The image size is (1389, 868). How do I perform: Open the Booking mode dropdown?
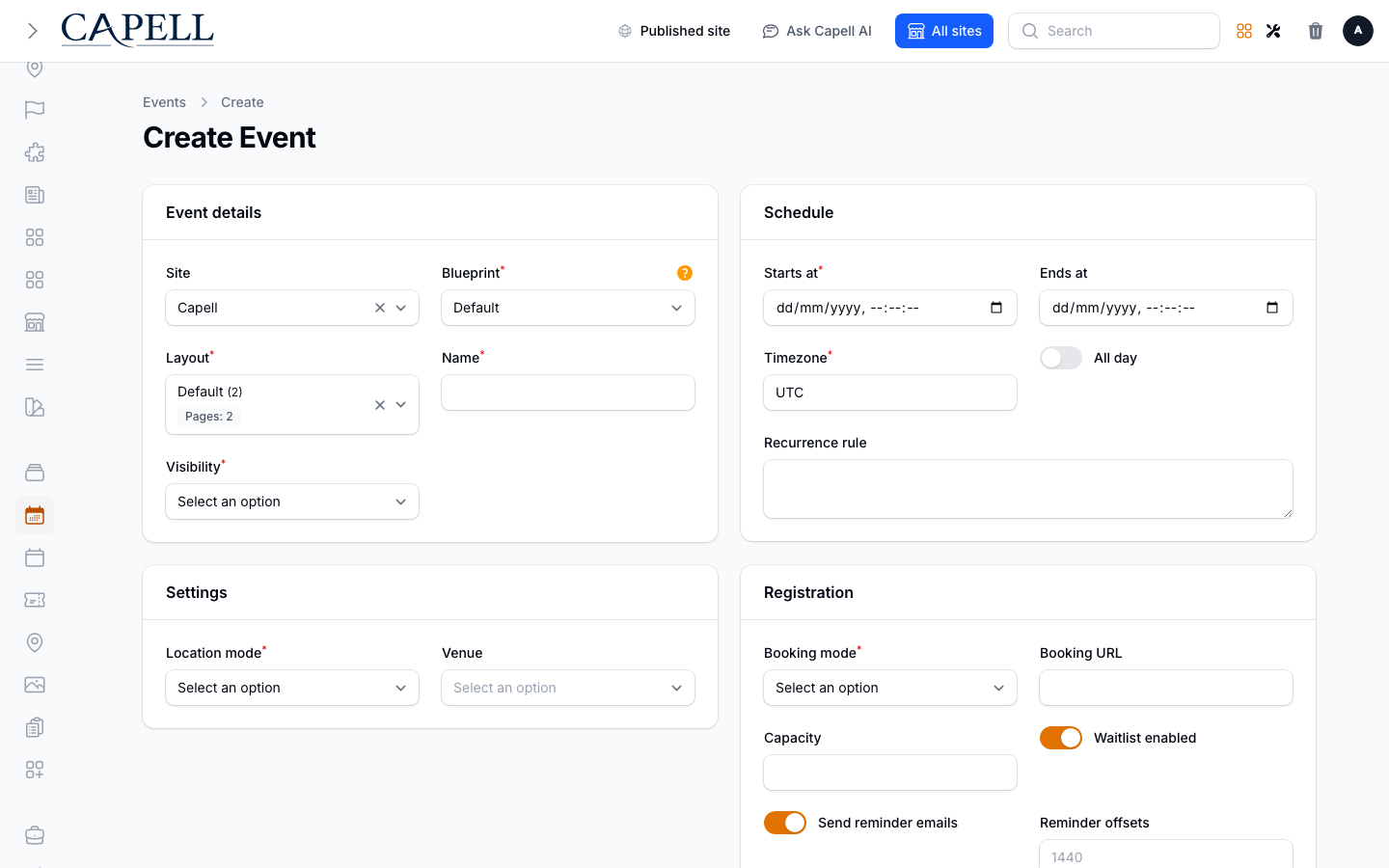pyautogui.click(x=890, y=688)
